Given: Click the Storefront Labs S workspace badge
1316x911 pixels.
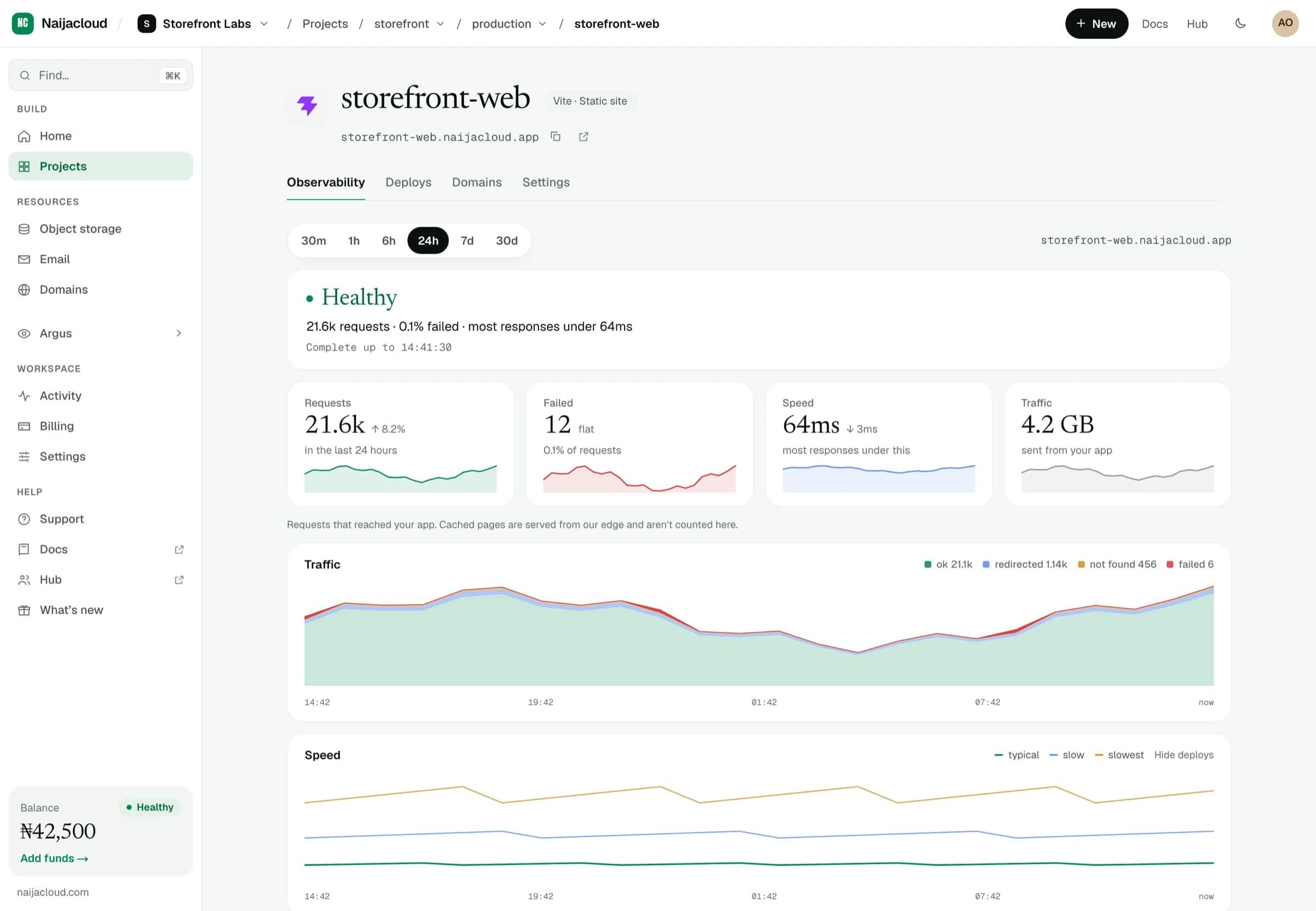Looking at the screenshot, I should pyautogui.click(x=146, y=24).
